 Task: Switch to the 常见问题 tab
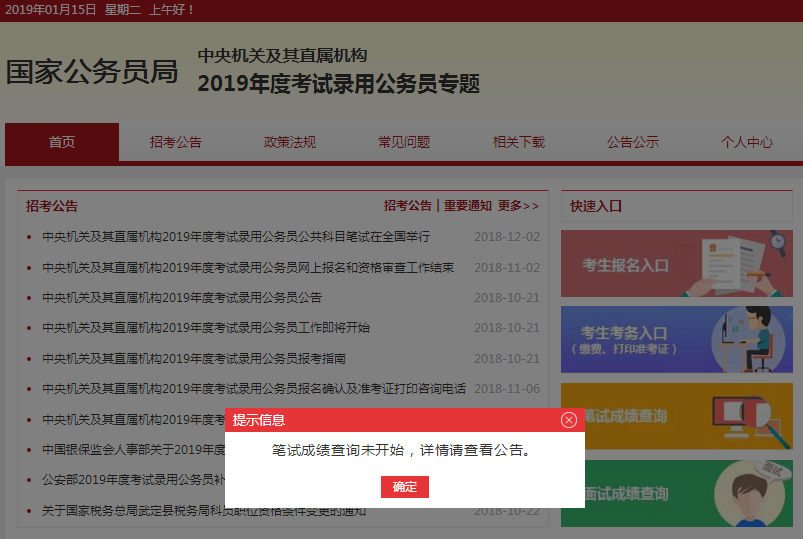[404, 142]
